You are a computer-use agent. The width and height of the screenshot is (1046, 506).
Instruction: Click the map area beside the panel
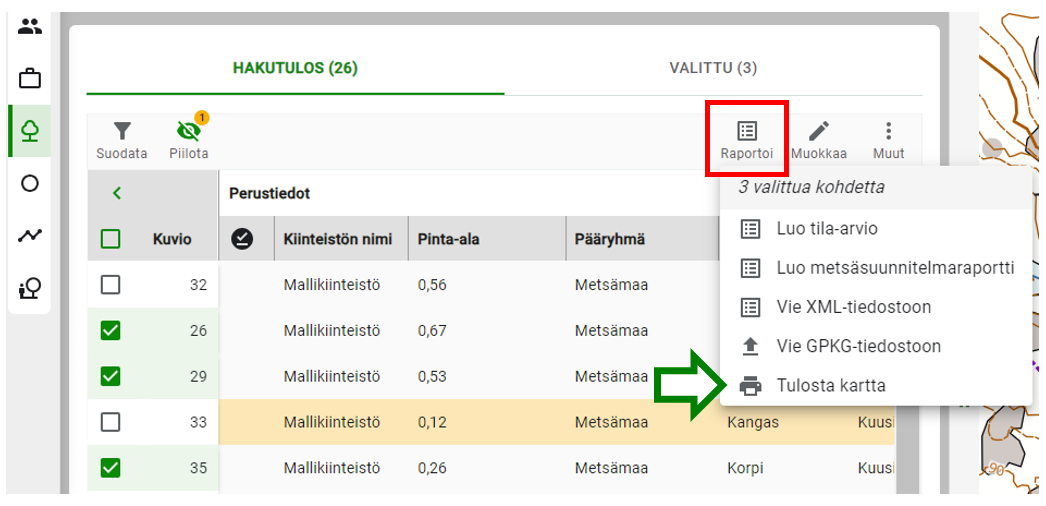point(1011,253)
